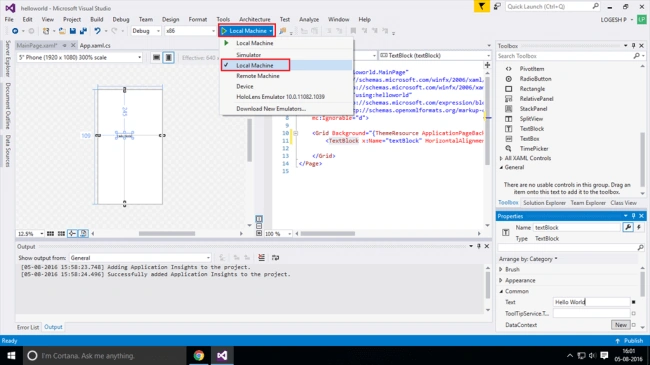This screenshot has height=365, width=650.
Task: Click the horizontal split view icon
Action: (259, 226)
